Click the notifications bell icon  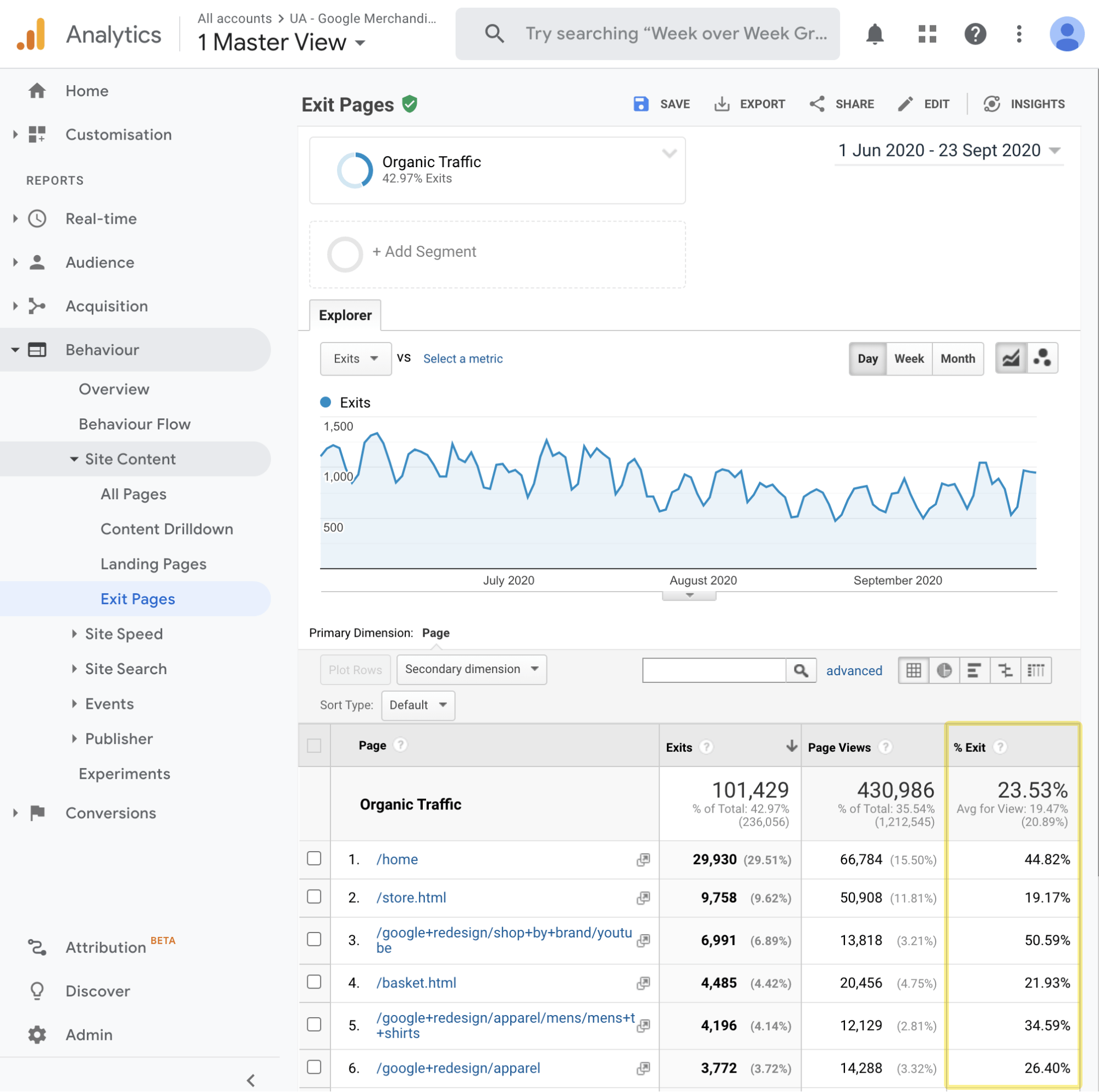(x=874, y=34)
